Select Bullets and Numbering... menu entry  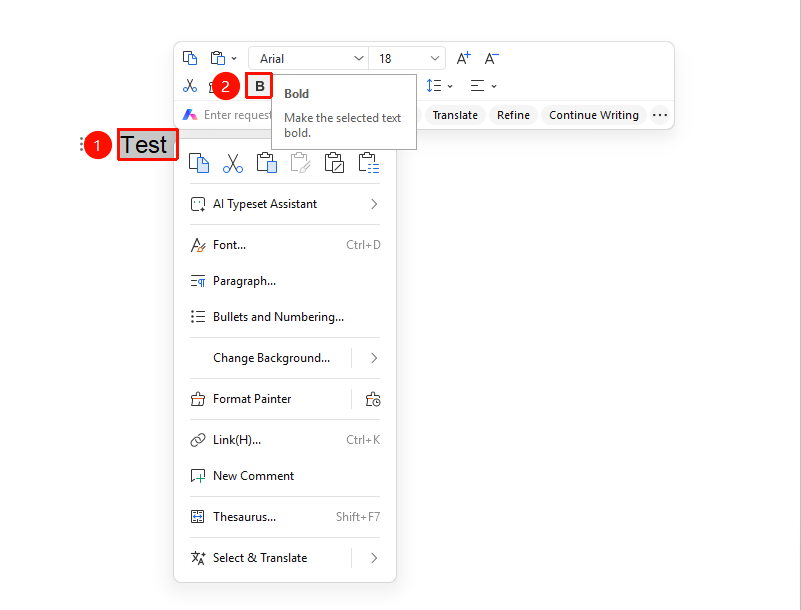285,317
